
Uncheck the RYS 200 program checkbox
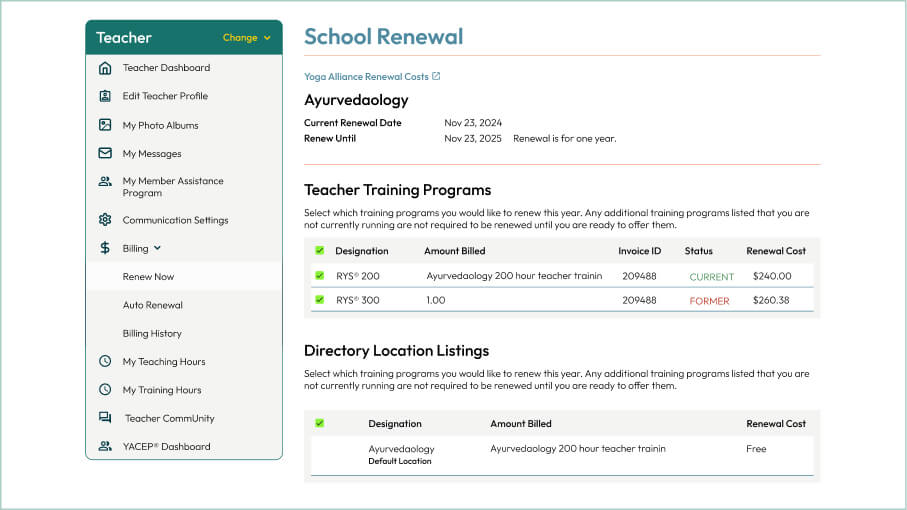pyautogui.click(x=320, y=275)
